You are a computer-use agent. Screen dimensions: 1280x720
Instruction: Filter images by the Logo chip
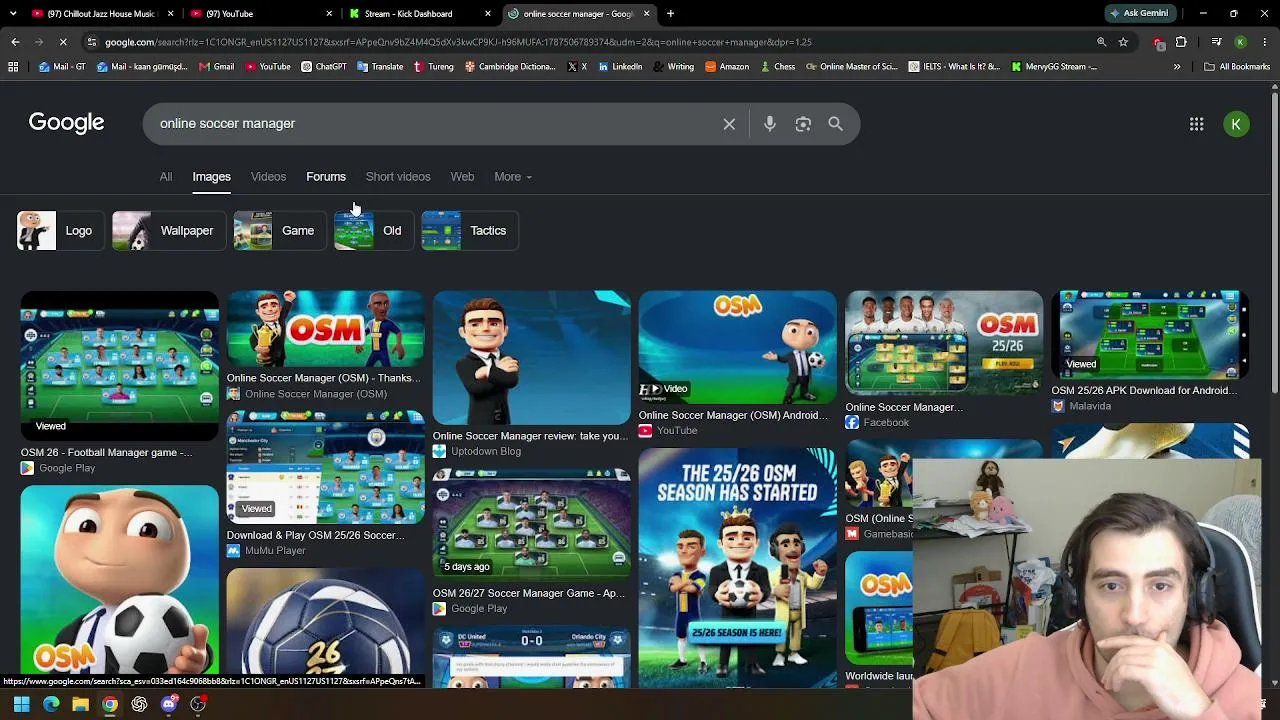60,231
